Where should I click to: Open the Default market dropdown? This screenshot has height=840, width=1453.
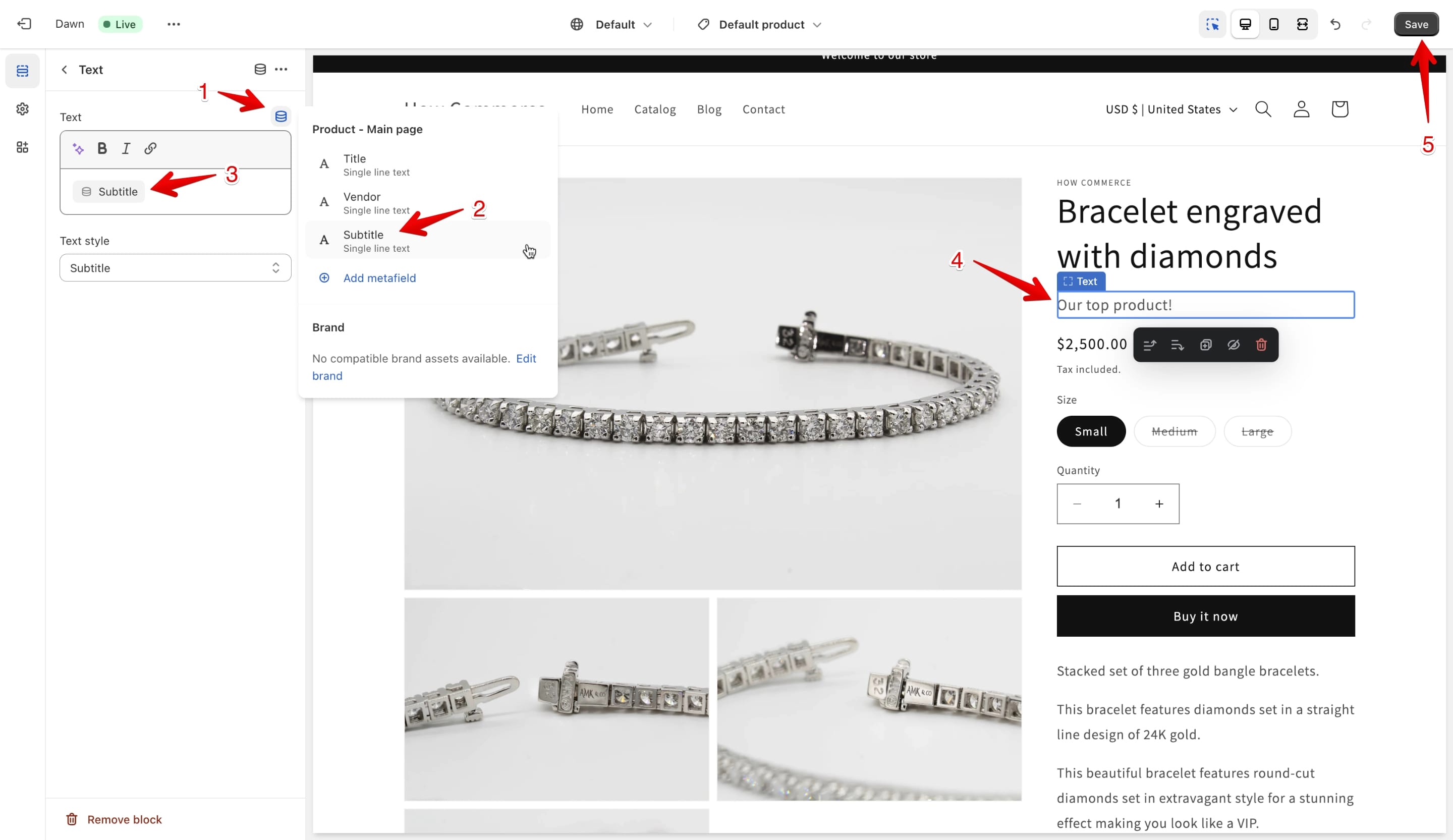pyautogui.click(x=611, y=24)
